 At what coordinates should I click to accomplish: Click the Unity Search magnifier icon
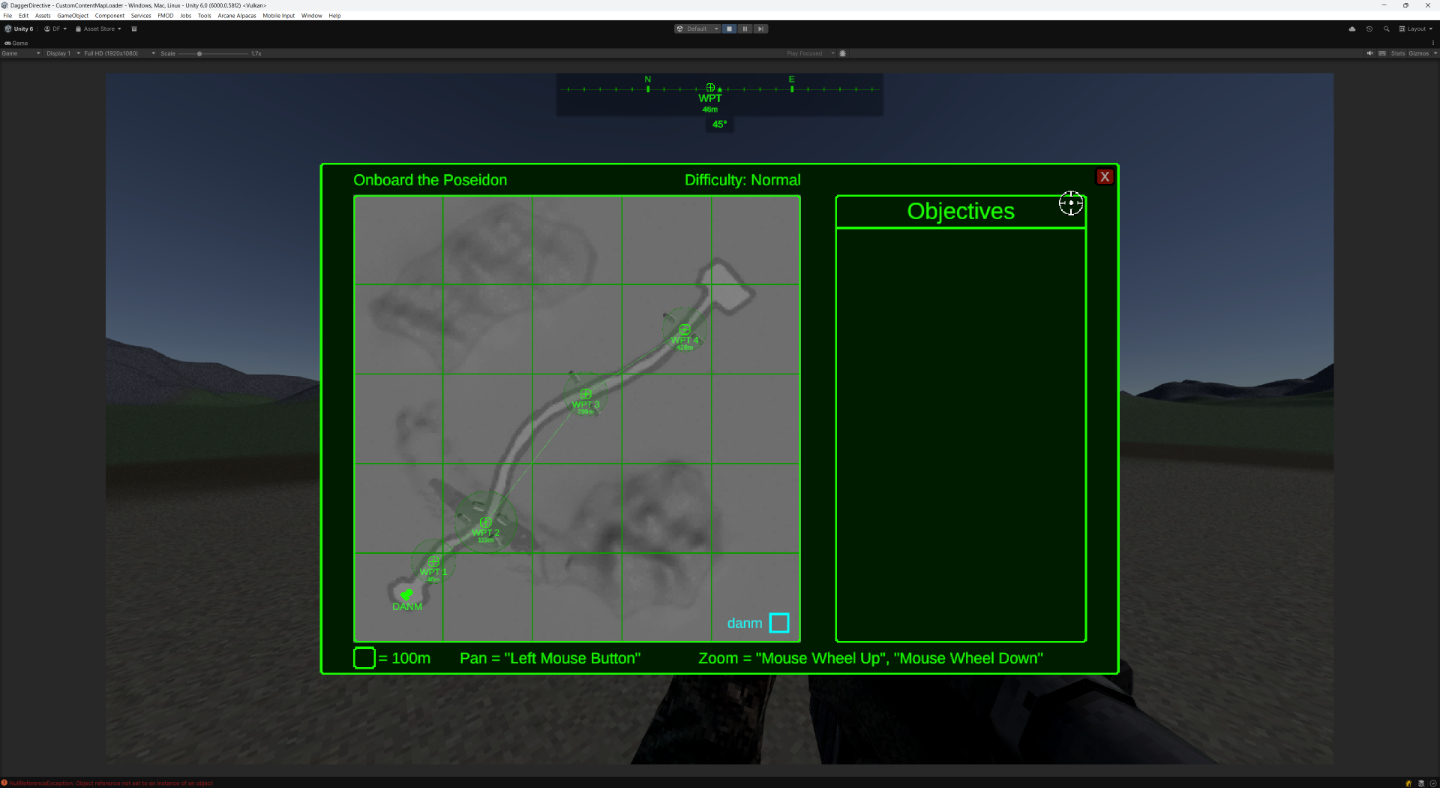(1386, 29)
